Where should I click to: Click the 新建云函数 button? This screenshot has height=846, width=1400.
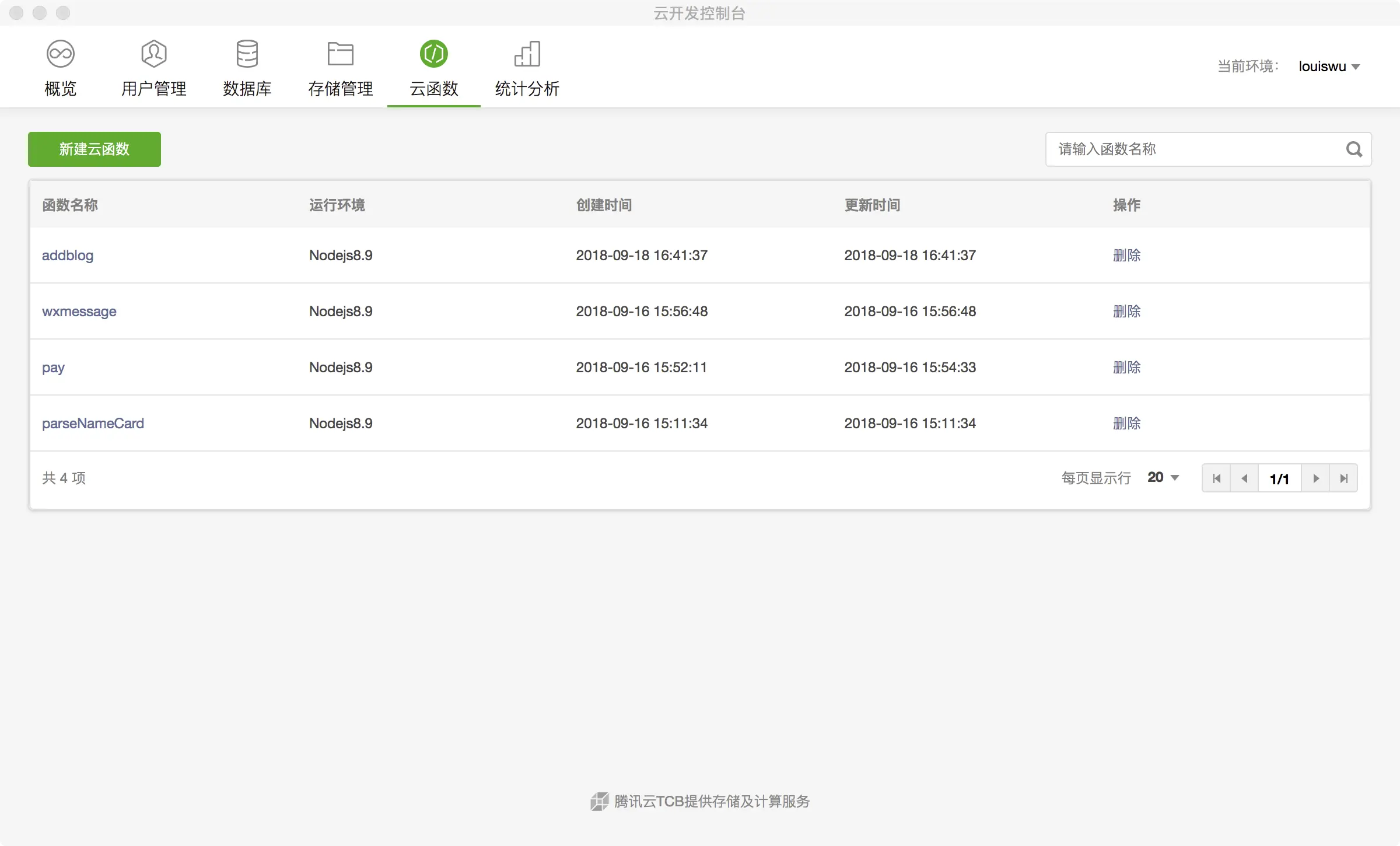coord(94,149)
